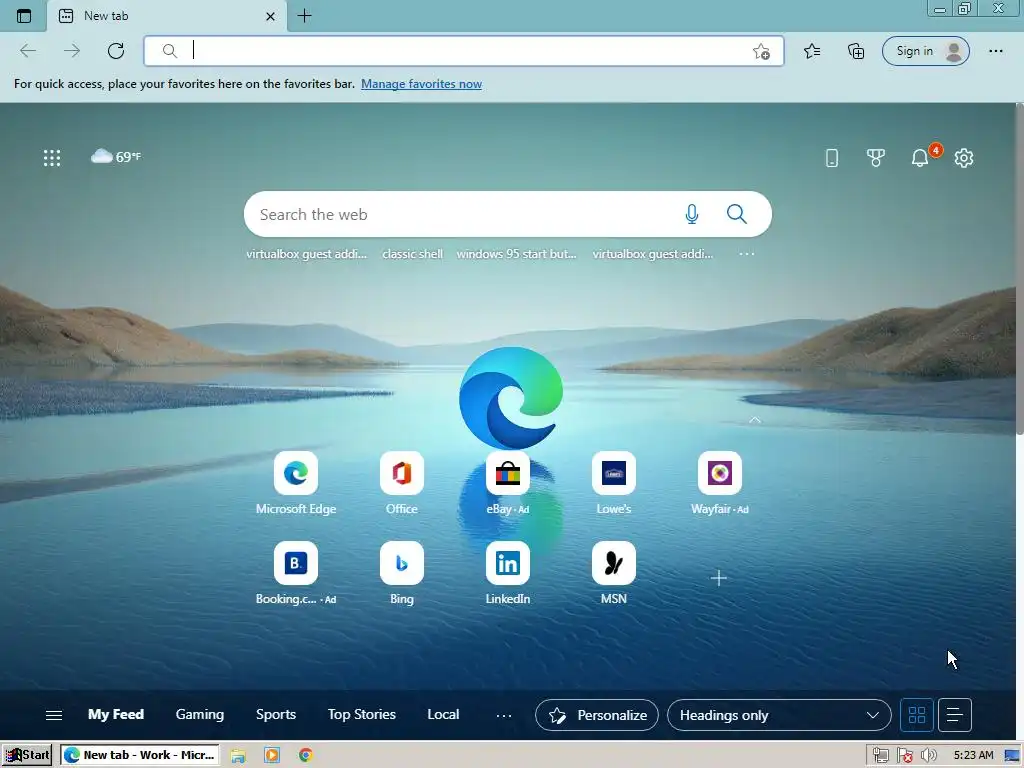
Task: Select the Top Stories tab
Action: [362, 714]
